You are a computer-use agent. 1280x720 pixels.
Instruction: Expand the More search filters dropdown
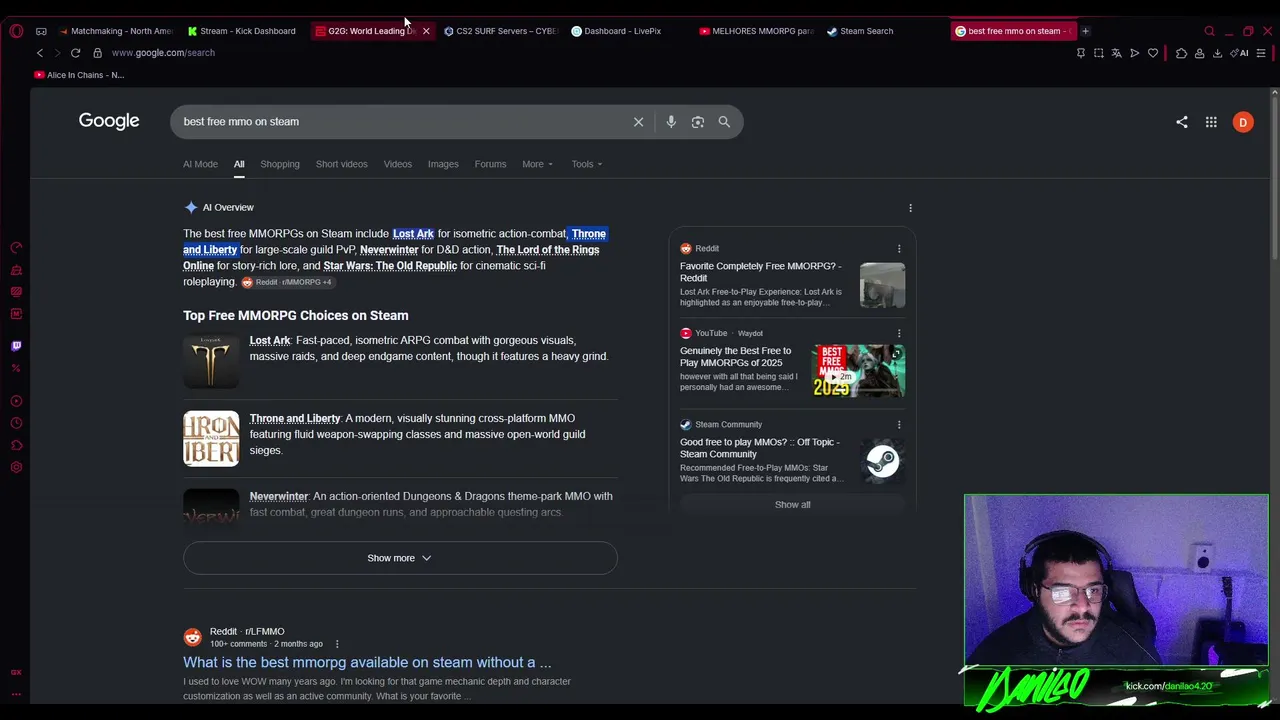coord(537,164)
